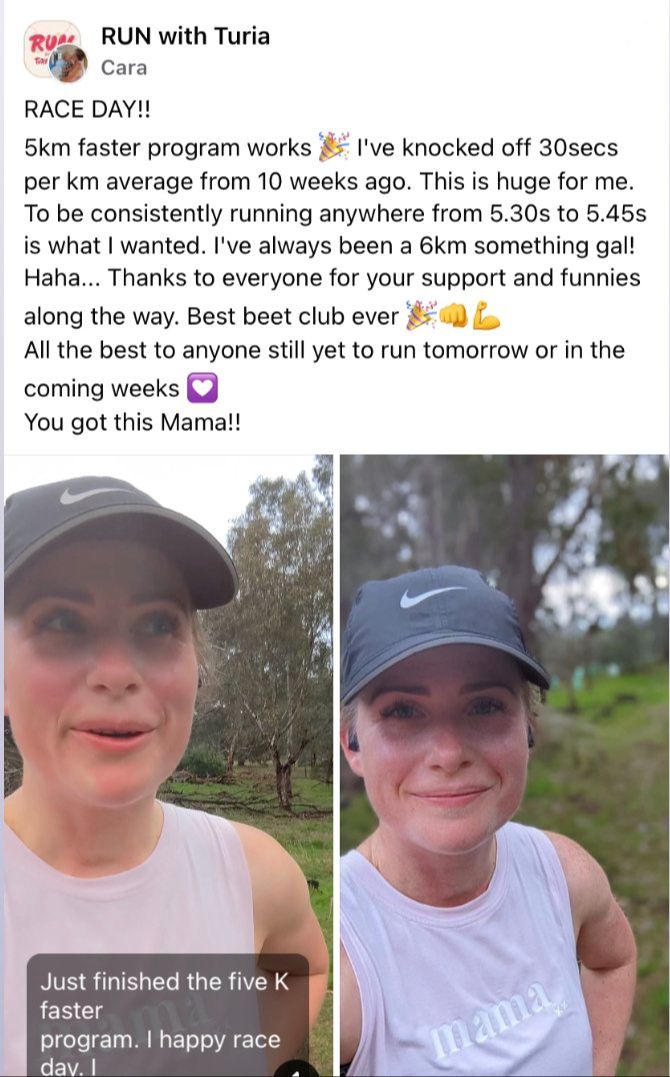670x1077 pixels.
Task: Tap the 'You got this Mama!!' line
Action: pos(133,422)
